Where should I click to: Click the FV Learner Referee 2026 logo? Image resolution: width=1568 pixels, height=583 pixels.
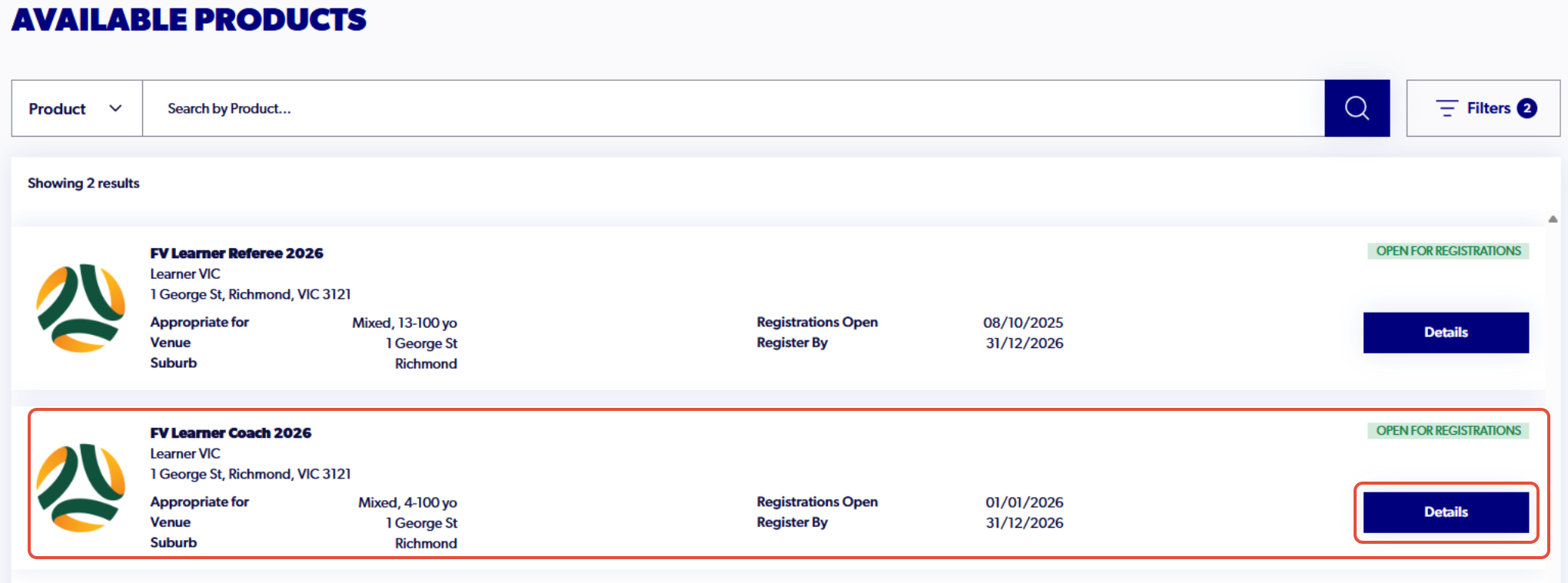point(81,308)
